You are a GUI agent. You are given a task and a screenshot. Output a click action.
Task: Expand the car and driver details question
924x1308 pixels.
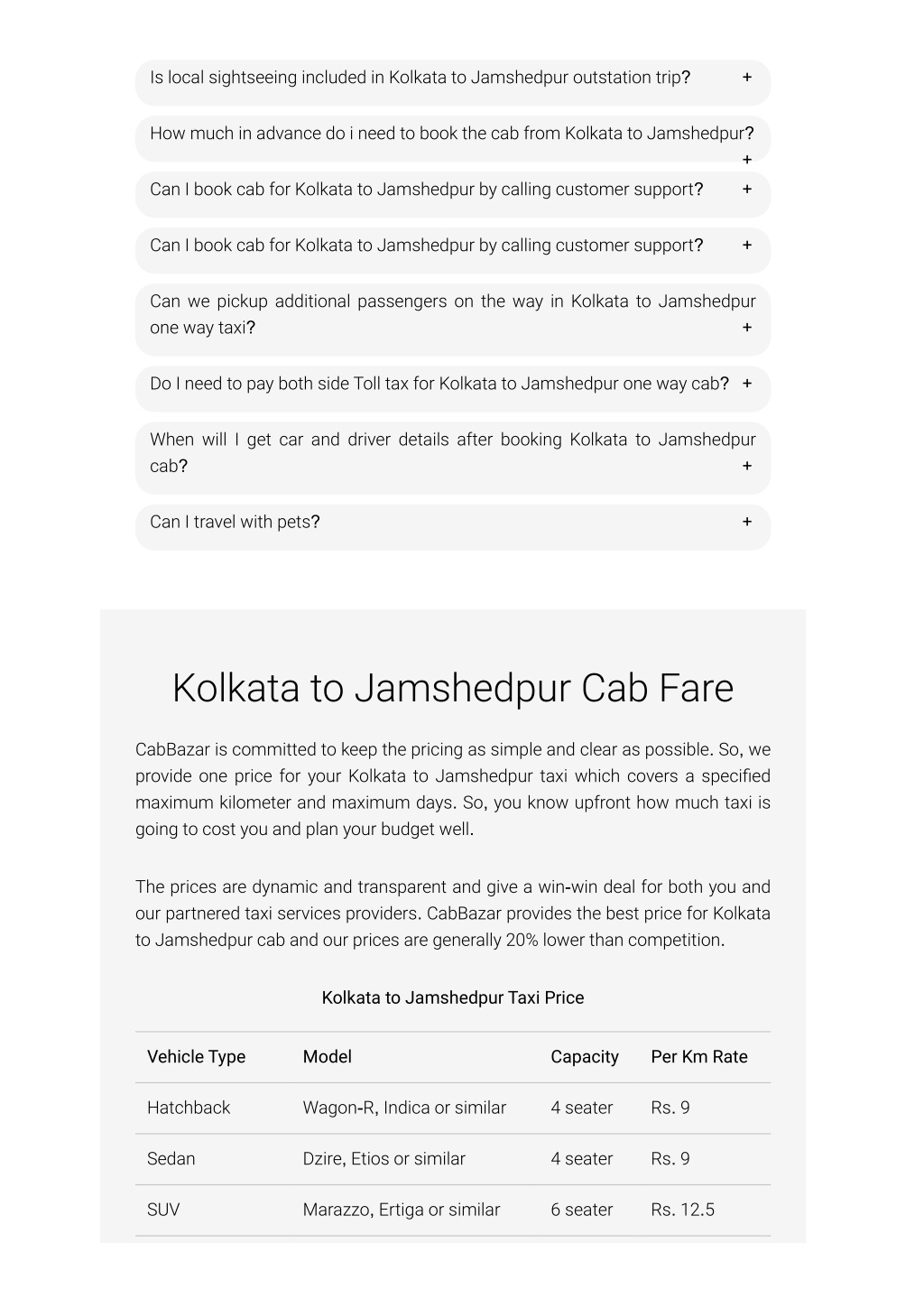453,454
